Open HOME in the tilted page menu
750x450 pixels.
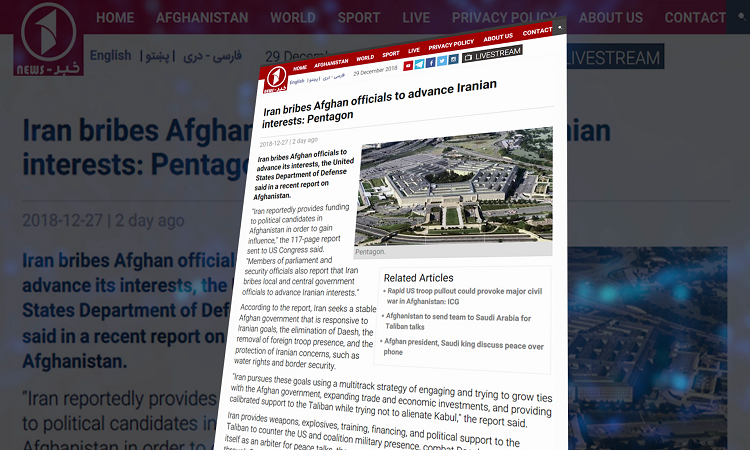(x=299, y=68)
